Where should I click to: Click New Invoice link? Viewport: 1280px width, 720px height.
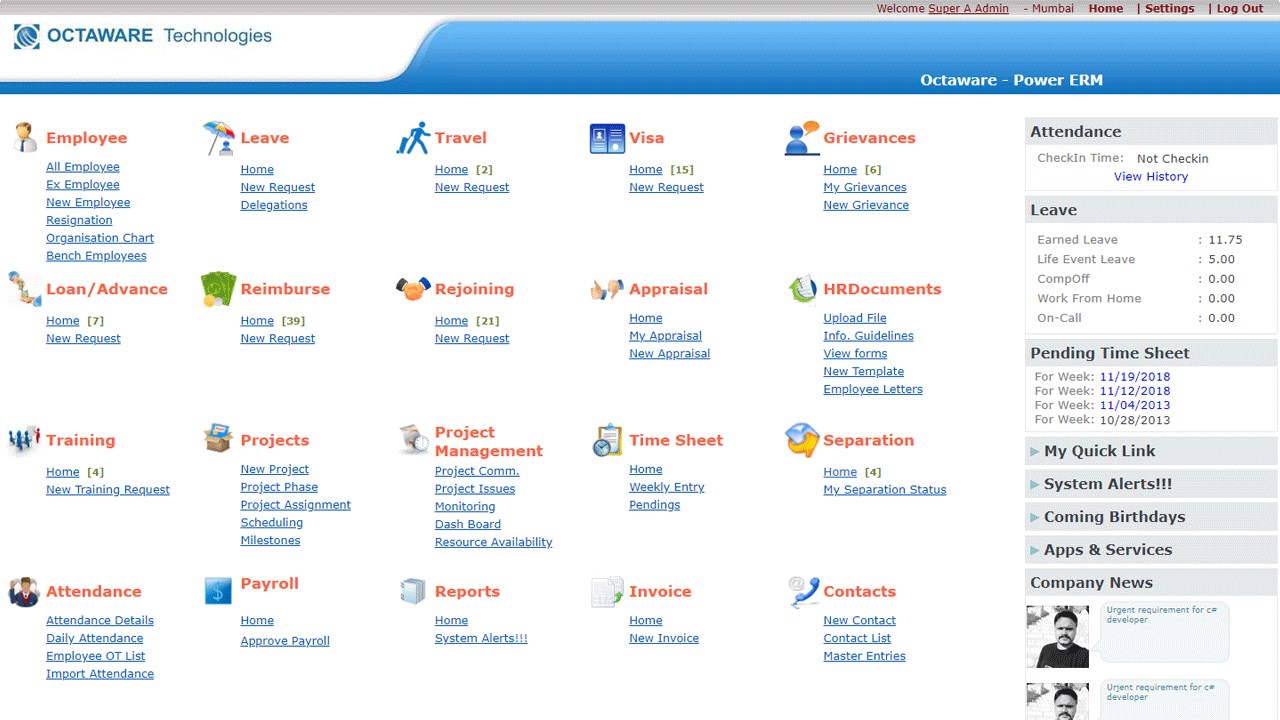664,638
